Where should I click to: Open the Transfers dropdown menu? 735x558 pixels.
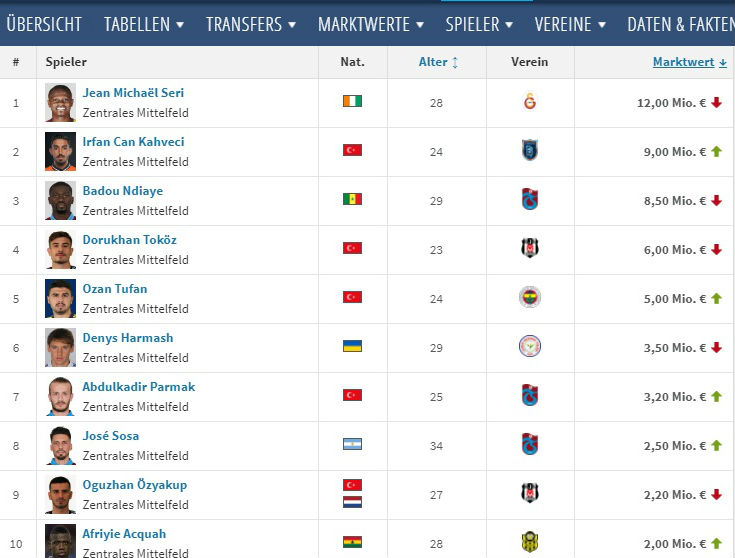coord(251,24)
